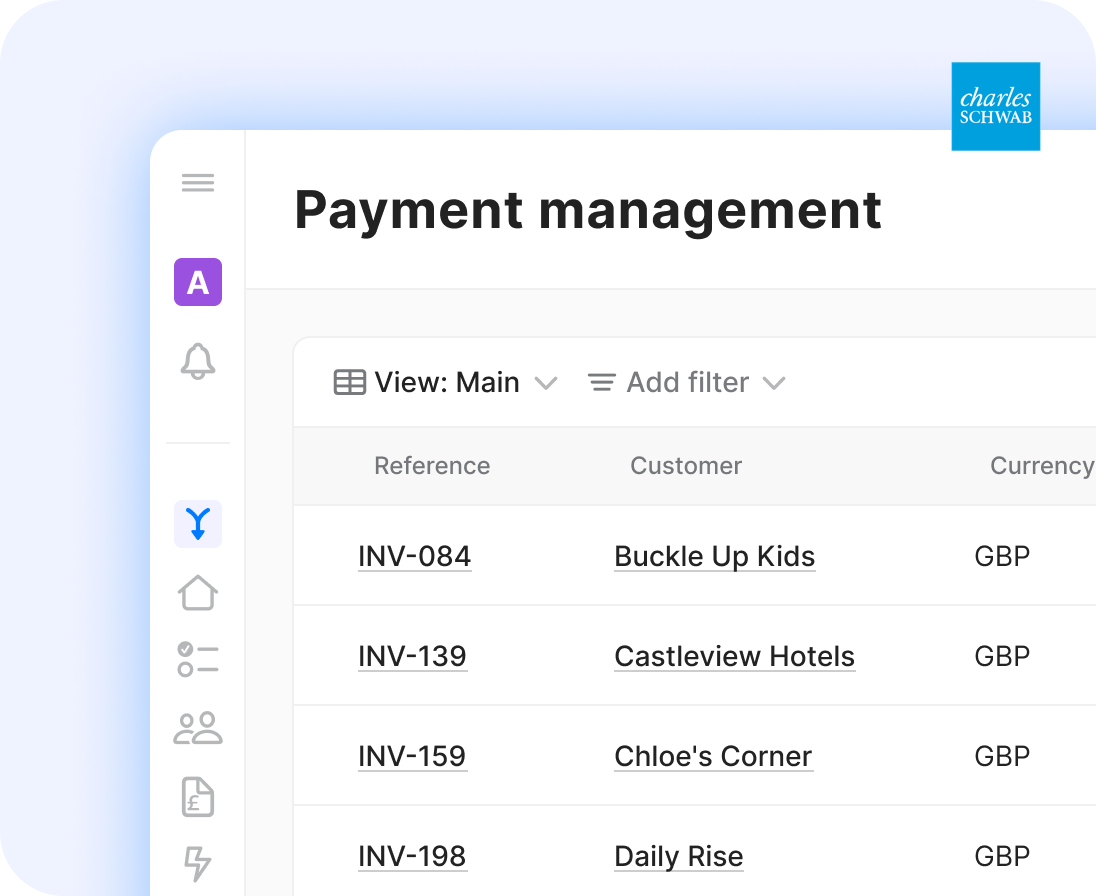Go to Home using the house icon

pyautogui.click(x=197, y=592)
